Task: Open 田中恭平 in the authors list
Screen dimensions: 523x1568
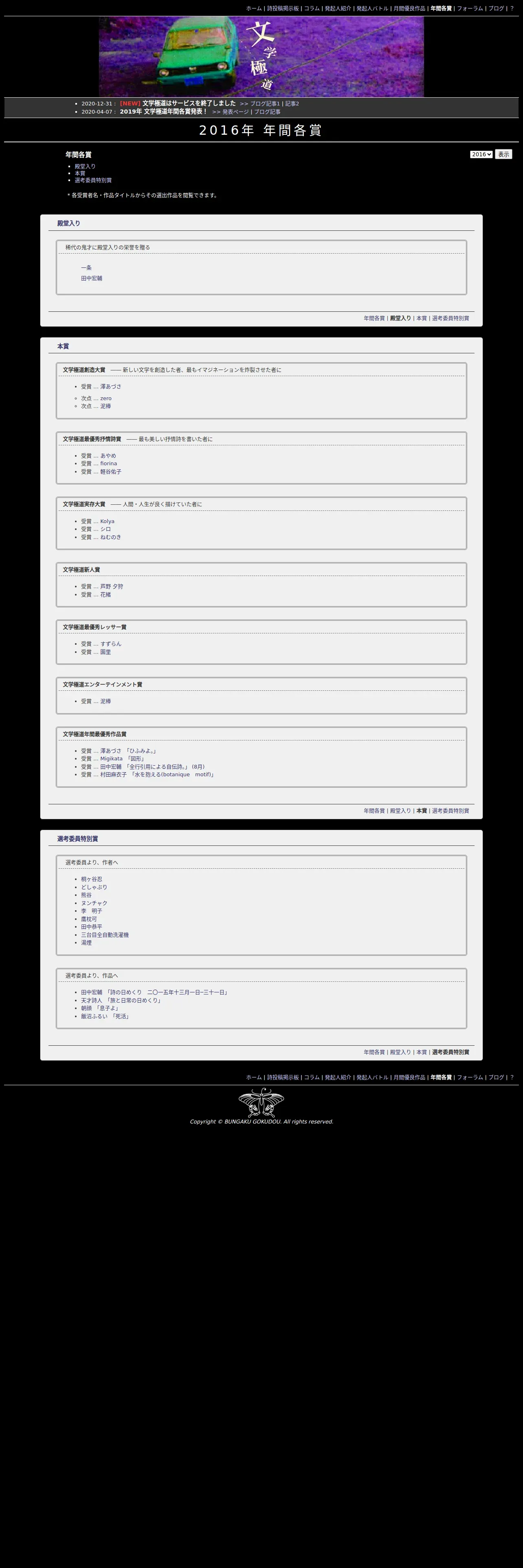Action: coord(92,927)
